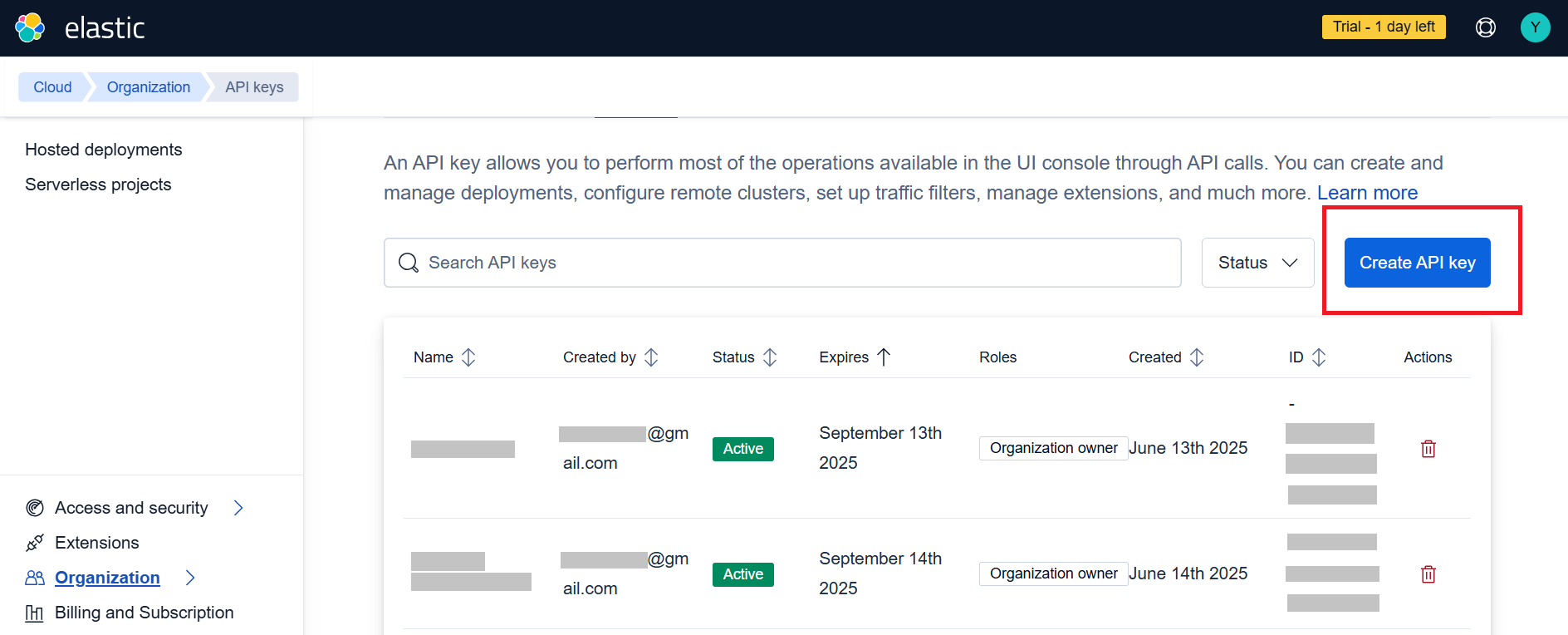Viewport: 1568px width, 635px height.
Task: Open the Status filter dropdown
Action: (1257, 263)
